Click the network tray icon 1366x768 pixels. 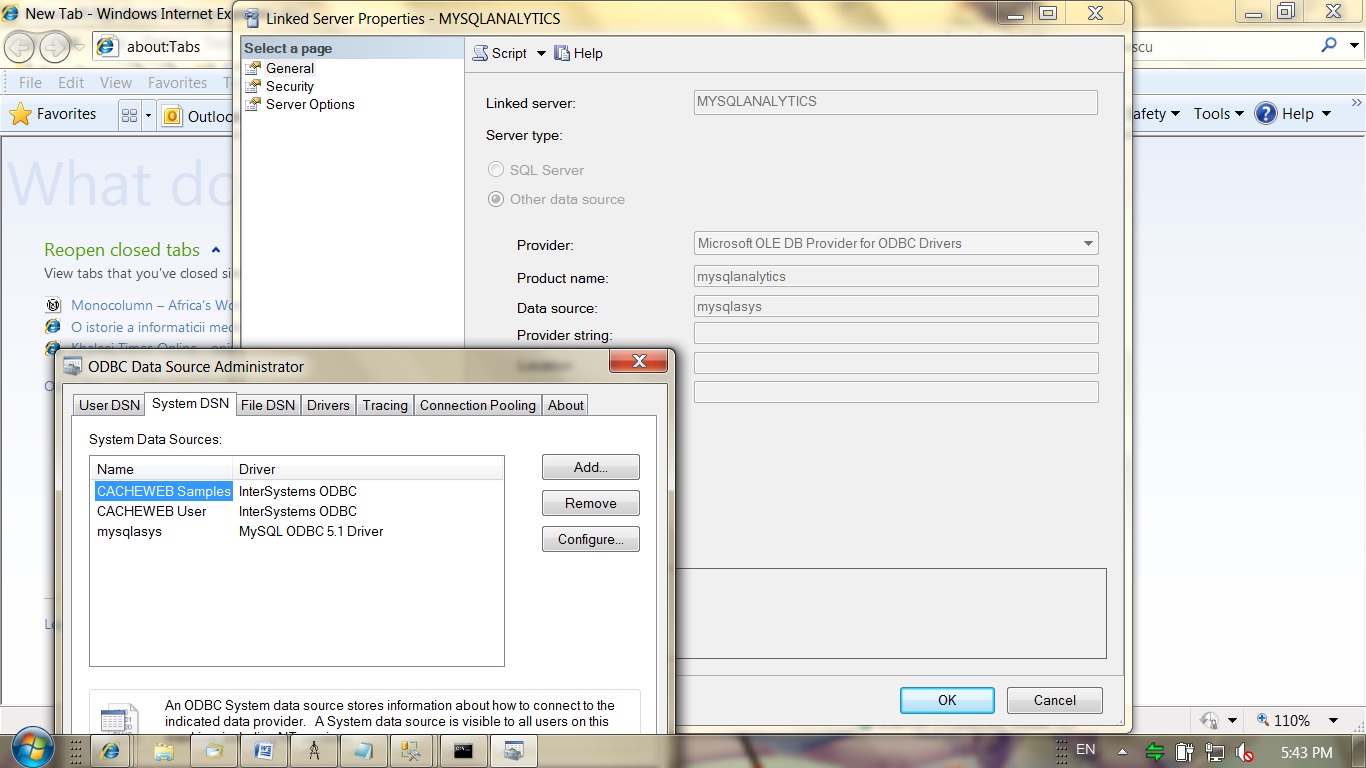click(x=1215, y=752)
